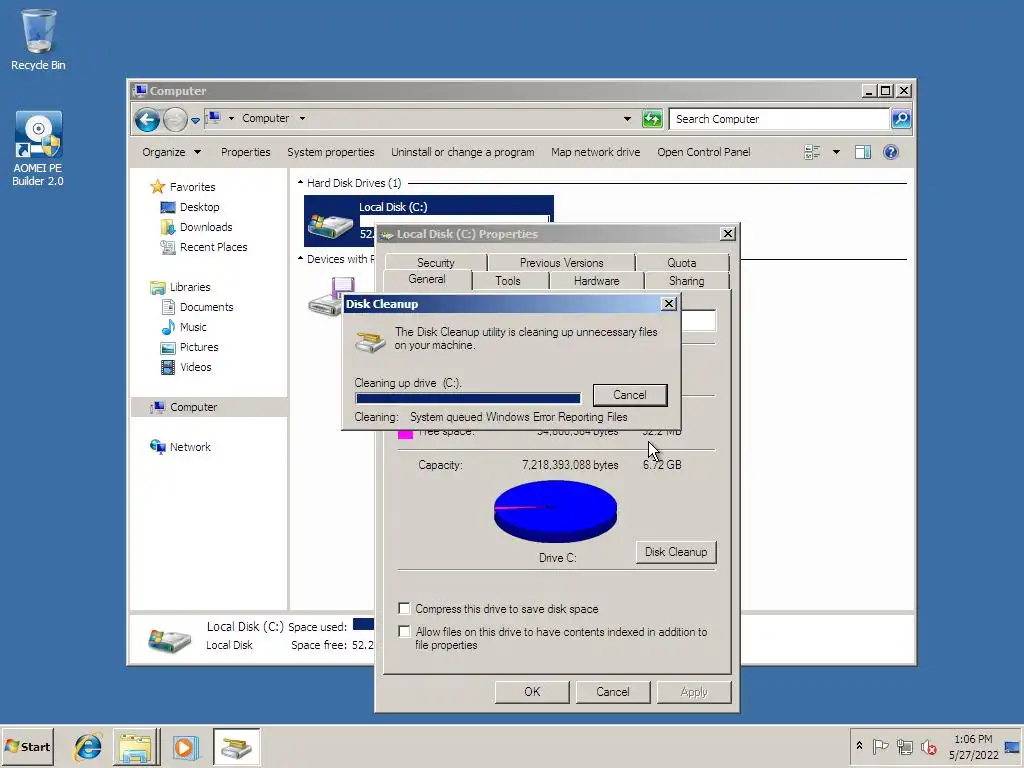Open the Videos library
Viewport: 1024px width, 768px height.
click(196, 368)
